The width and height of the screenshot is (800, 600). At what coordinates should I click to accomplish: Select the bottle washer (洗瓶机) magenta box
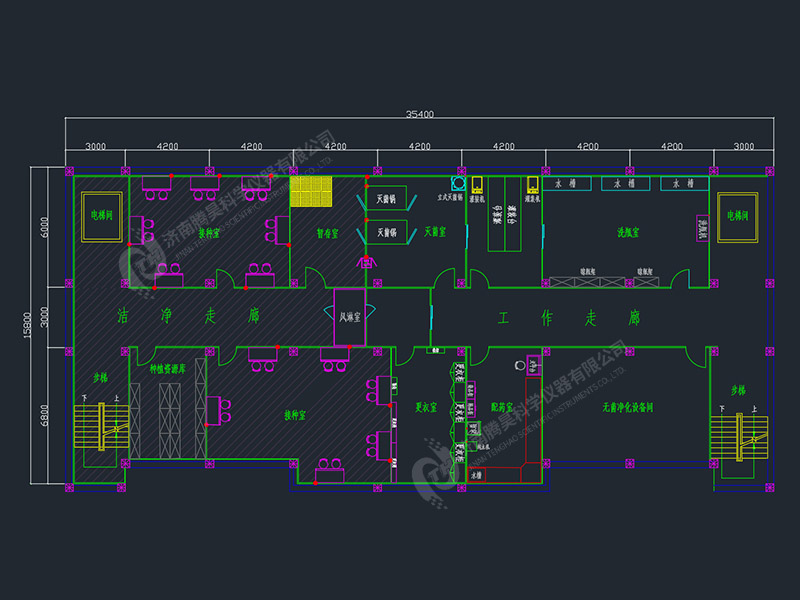point(702,229)
